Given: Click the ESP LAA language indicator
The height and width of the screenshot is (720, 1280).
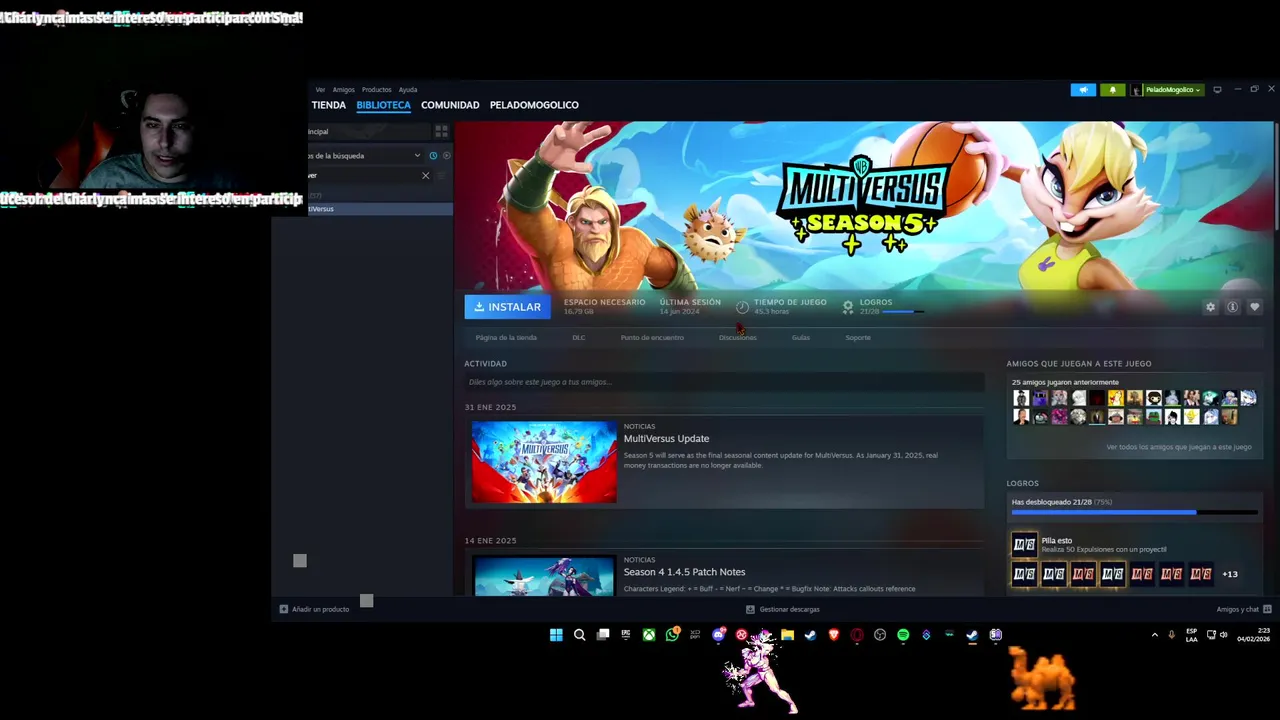Looking at the screenshot, I should coord(1191,635).
